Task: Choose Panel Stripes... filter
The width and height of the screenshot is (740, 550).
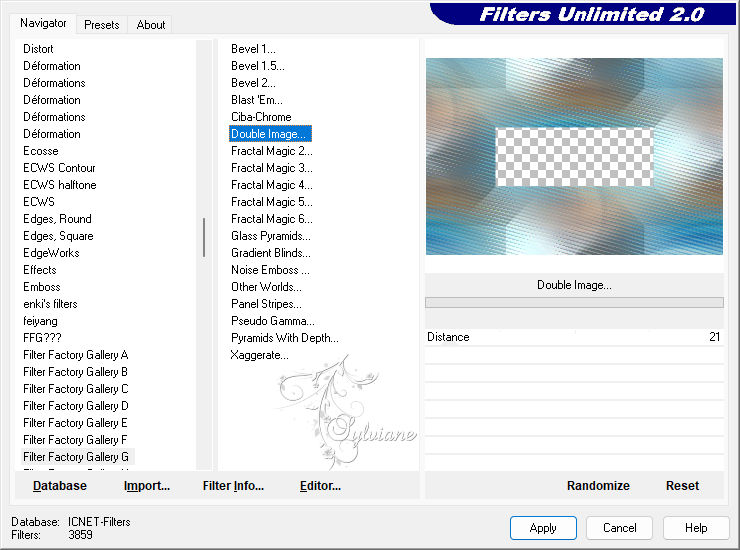Action: (x=266, y=304)
